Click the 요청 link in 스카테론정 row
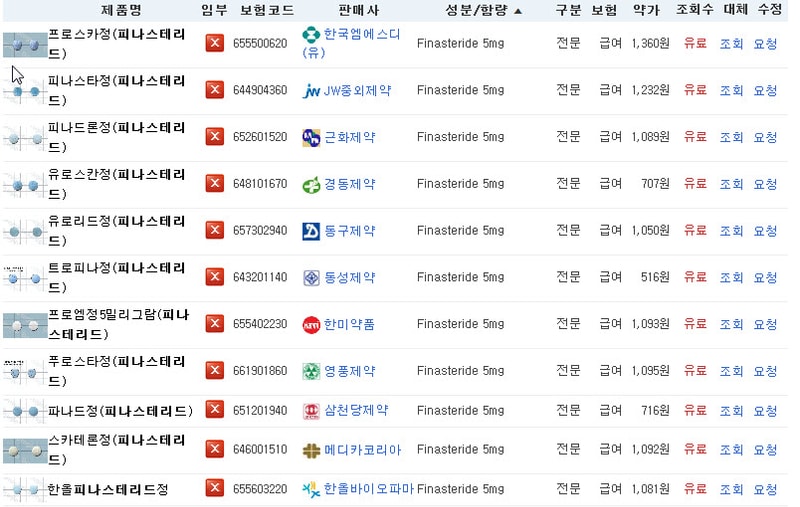Screen dimensions: 800x507 (765, 450)
